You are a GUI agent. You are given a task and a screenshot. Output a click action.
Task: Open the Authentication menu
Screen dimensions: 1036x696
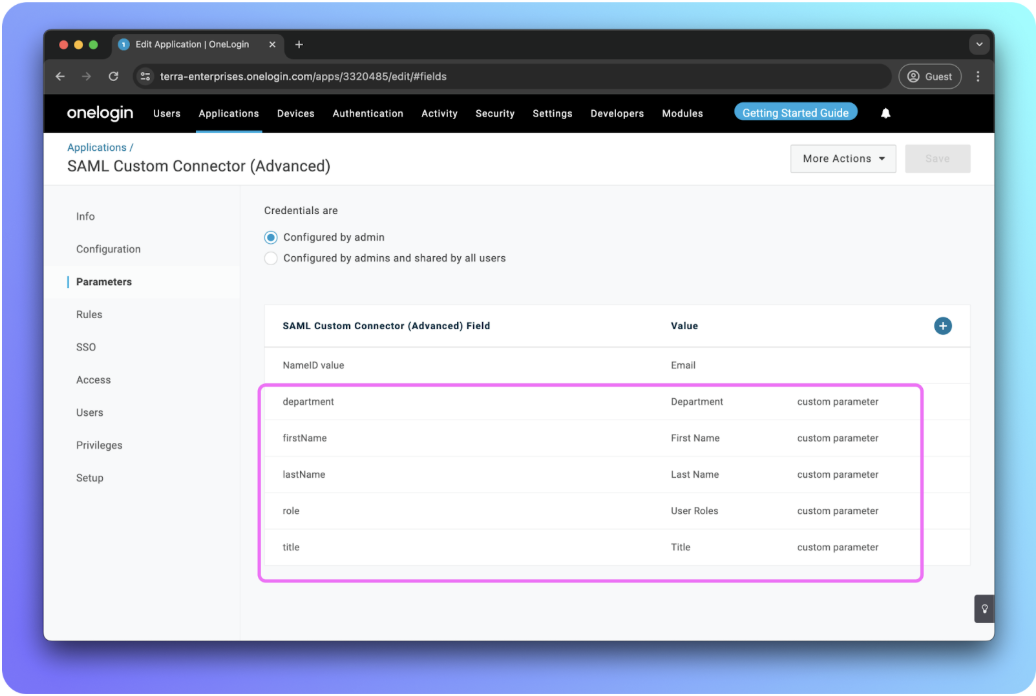(x=368, y=114)
